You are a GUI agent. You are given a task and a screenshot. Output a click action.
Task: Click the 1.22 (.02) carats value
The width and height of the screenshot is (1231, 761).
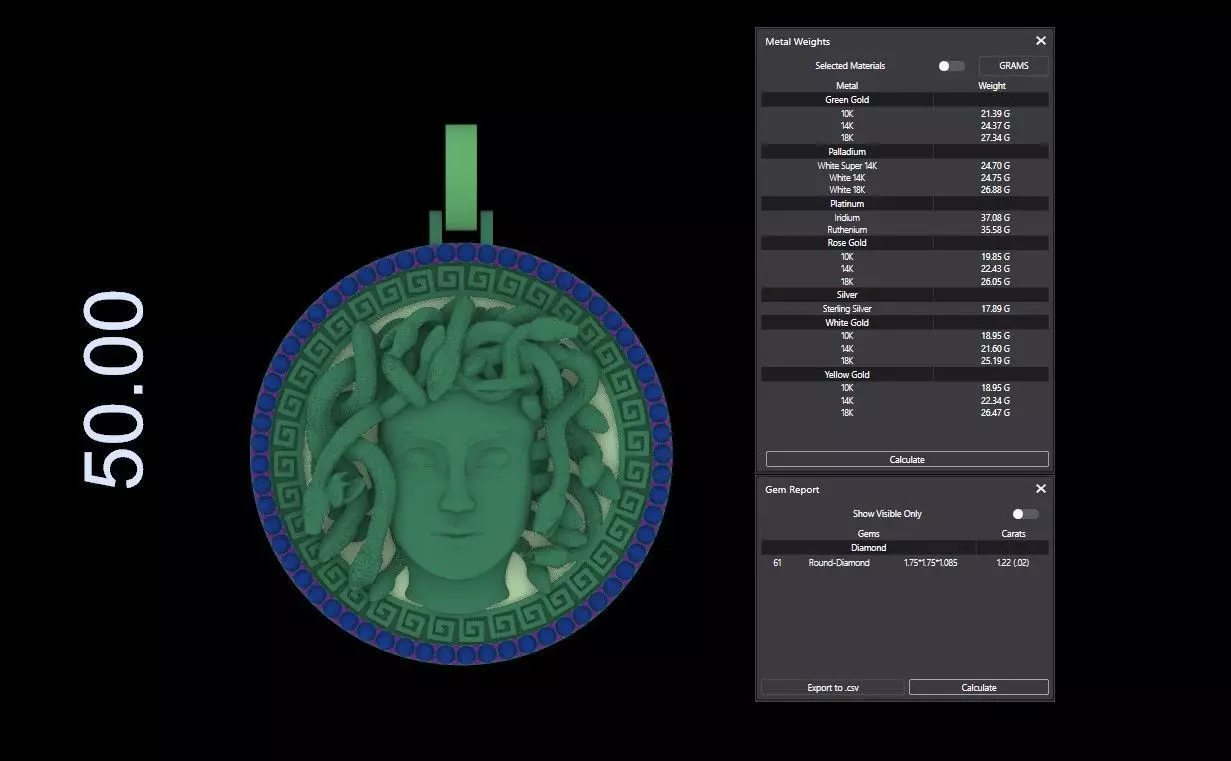(x=1013, y=563)
